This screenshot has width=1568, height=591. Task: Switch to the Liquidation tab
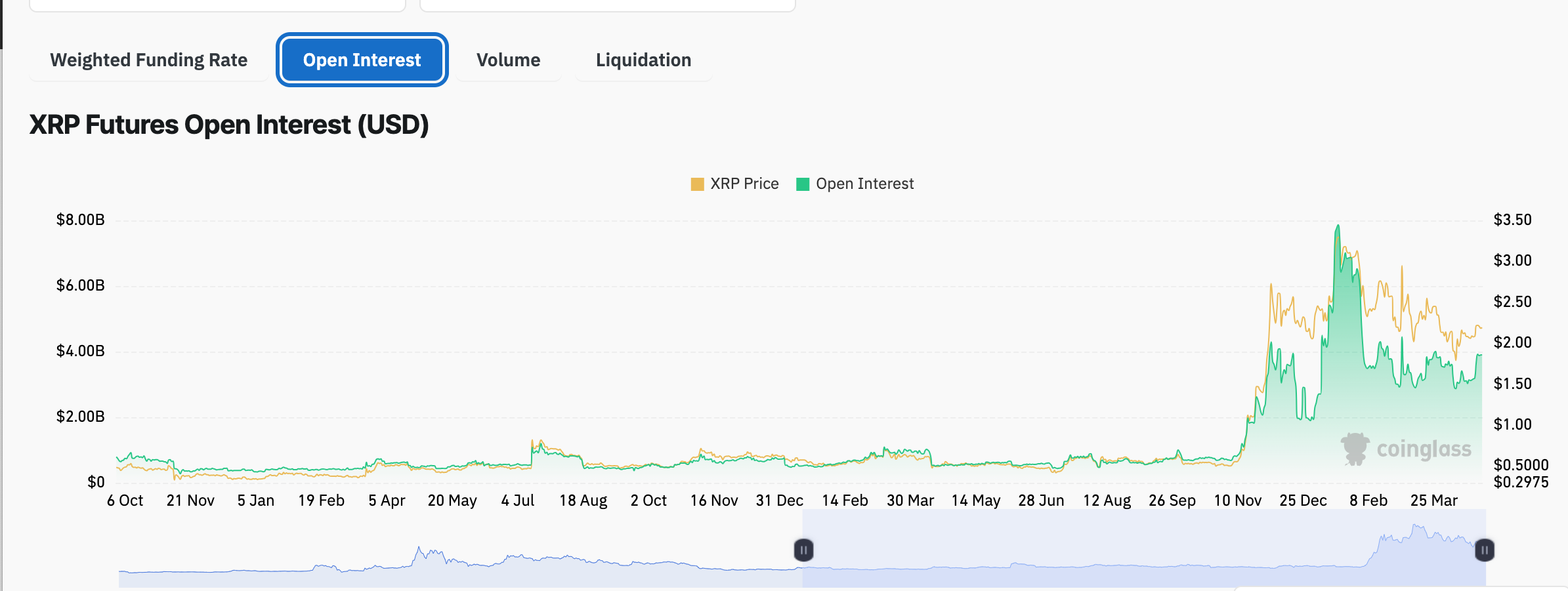click(x=643, y=60)
